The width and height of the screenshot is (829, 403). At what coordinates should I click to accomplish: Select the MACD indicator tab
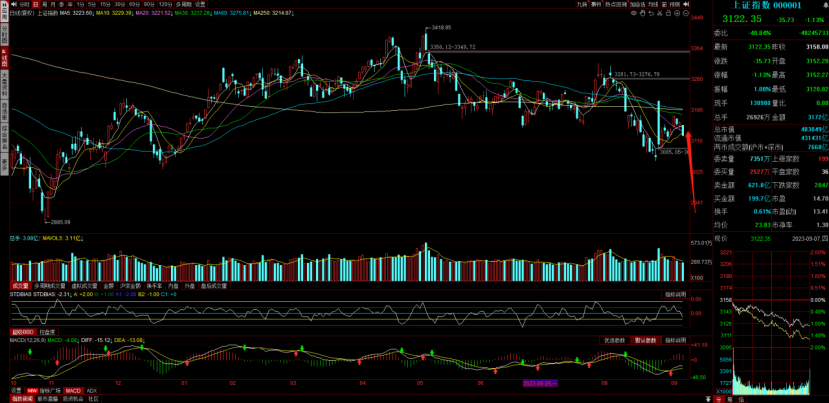point(73,390)
